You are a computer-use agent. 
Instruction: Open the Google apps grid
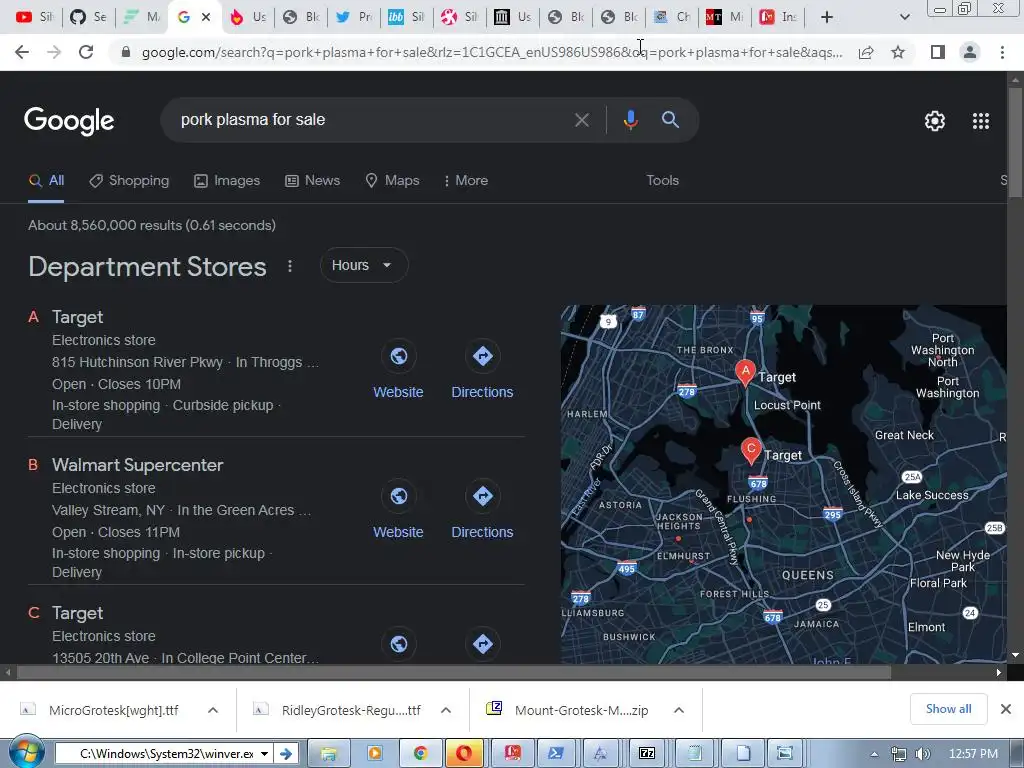[x=981, y=121]
